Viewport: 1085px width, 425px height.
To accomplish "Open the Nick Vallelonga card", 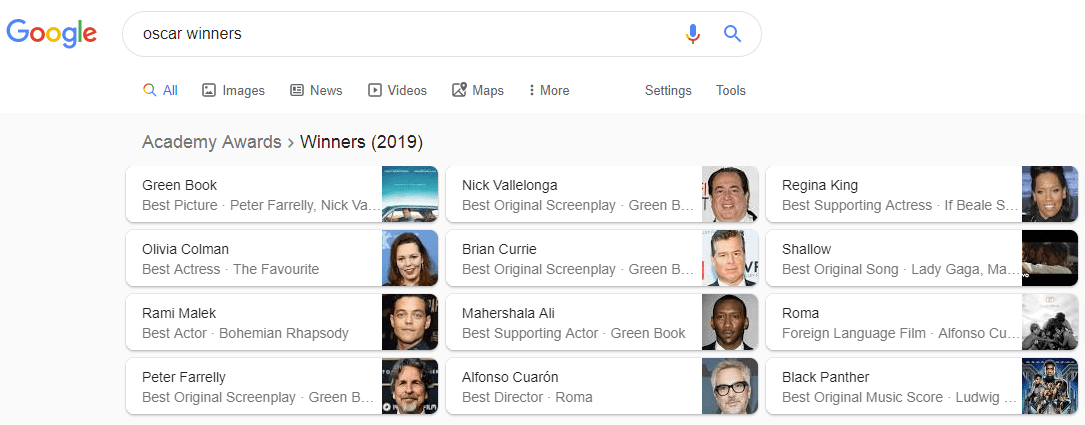I will click(602, 194).
